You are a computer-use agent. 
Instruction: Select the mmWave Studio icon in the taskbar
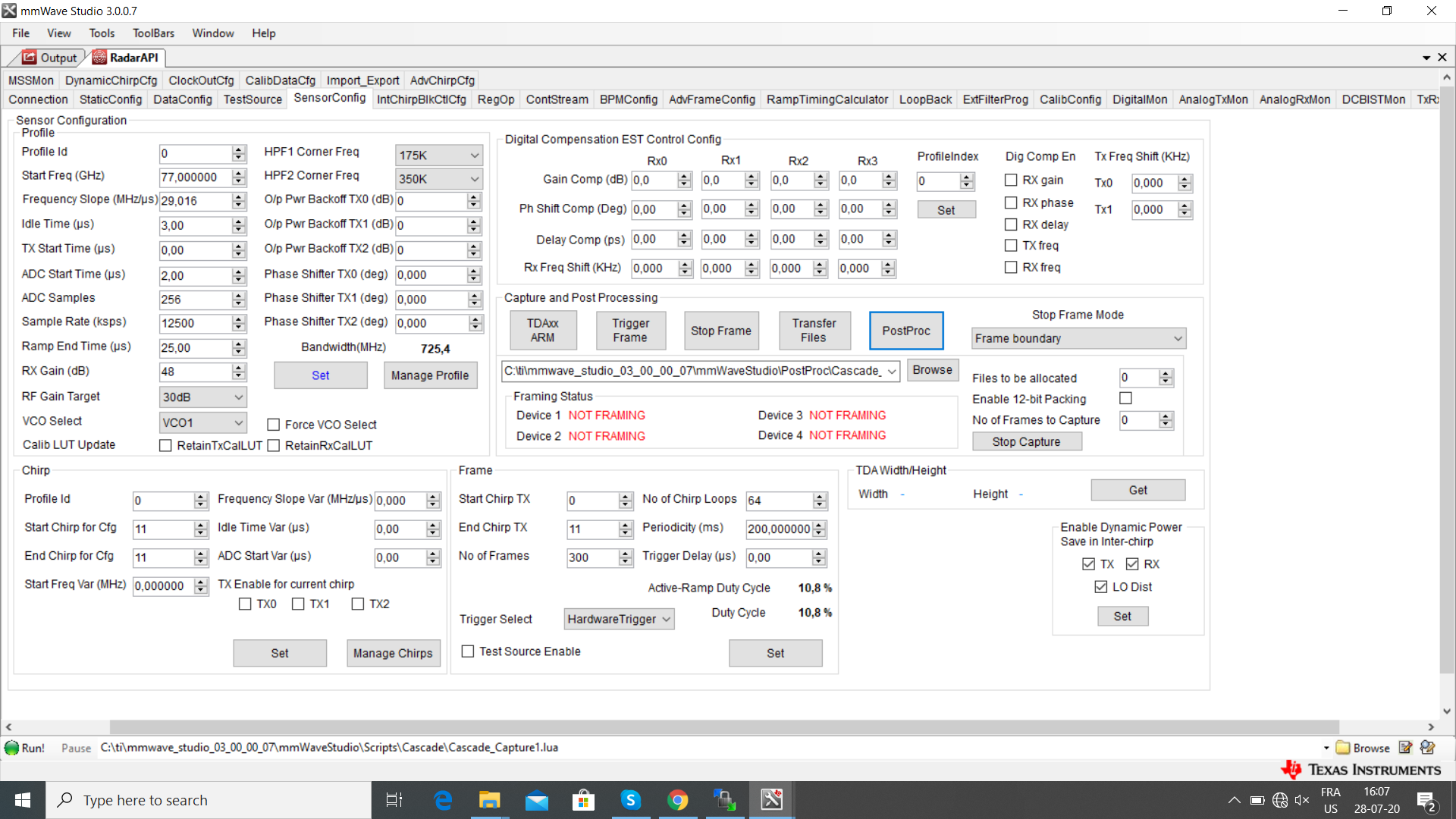pyautogui.click(x=771, y=799)
